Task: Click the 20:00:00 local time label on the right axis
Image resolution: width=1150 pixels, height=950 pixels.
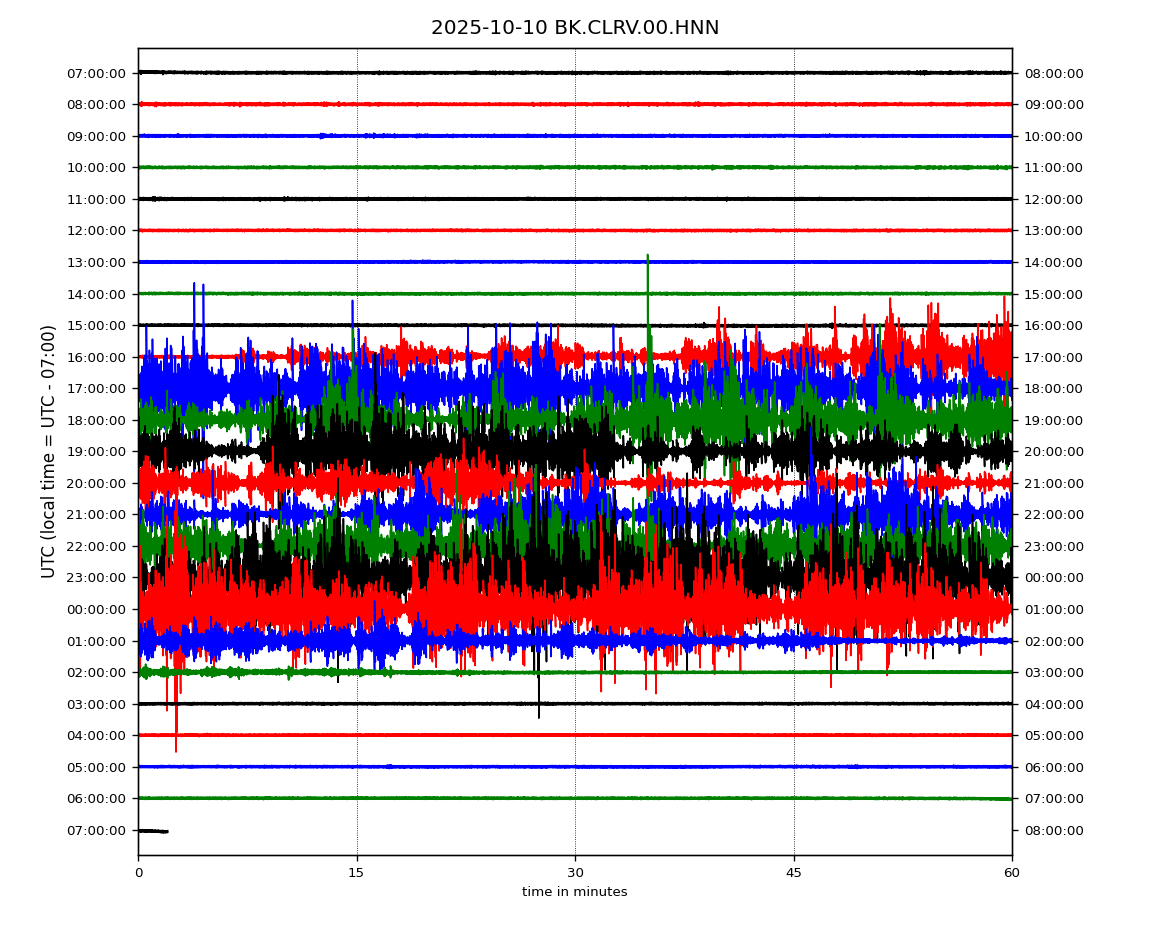Action: click(1053, 452)
